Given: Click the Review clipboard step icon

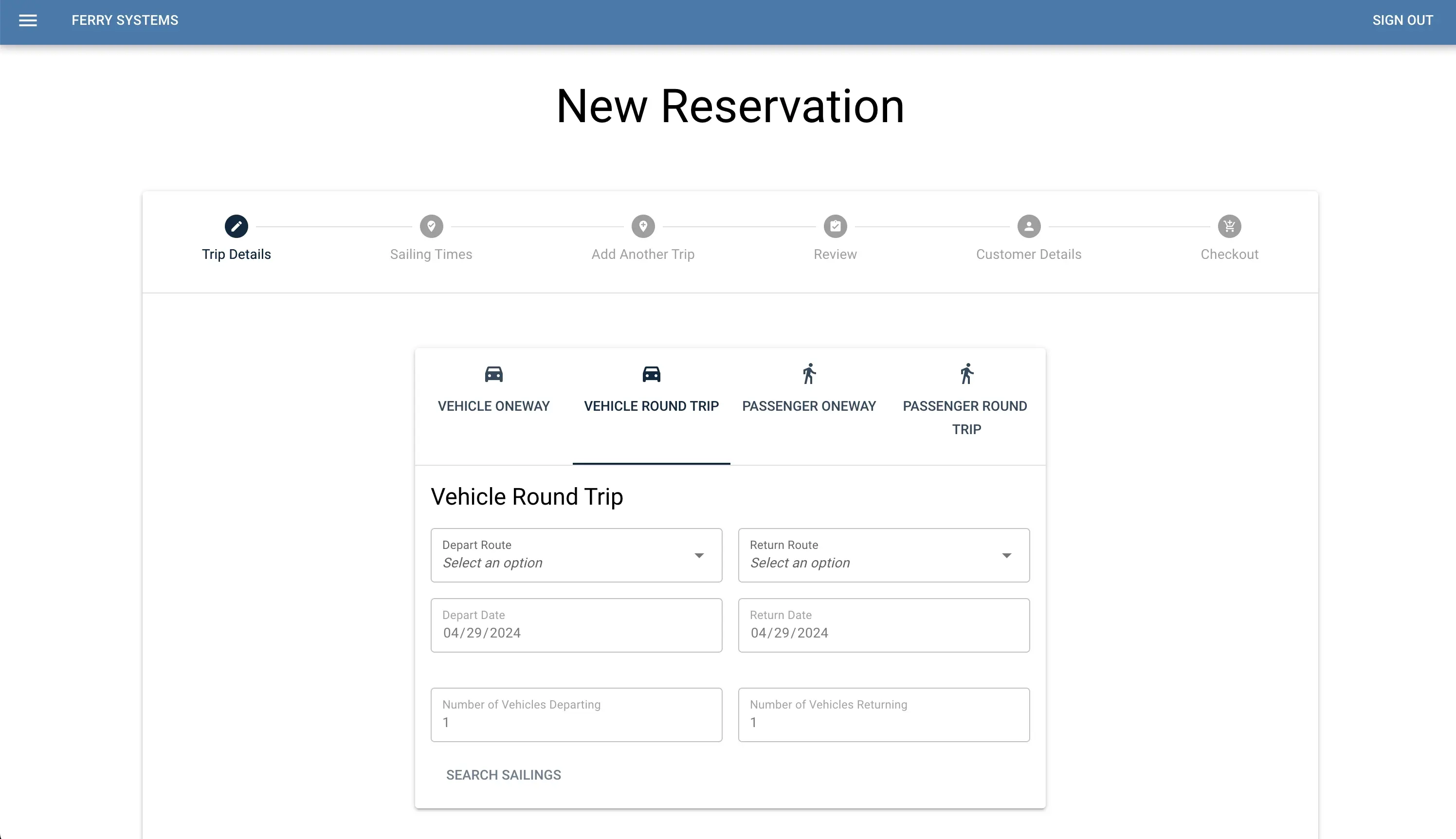Looking at the screenshot, I should (x=835, y=226).
